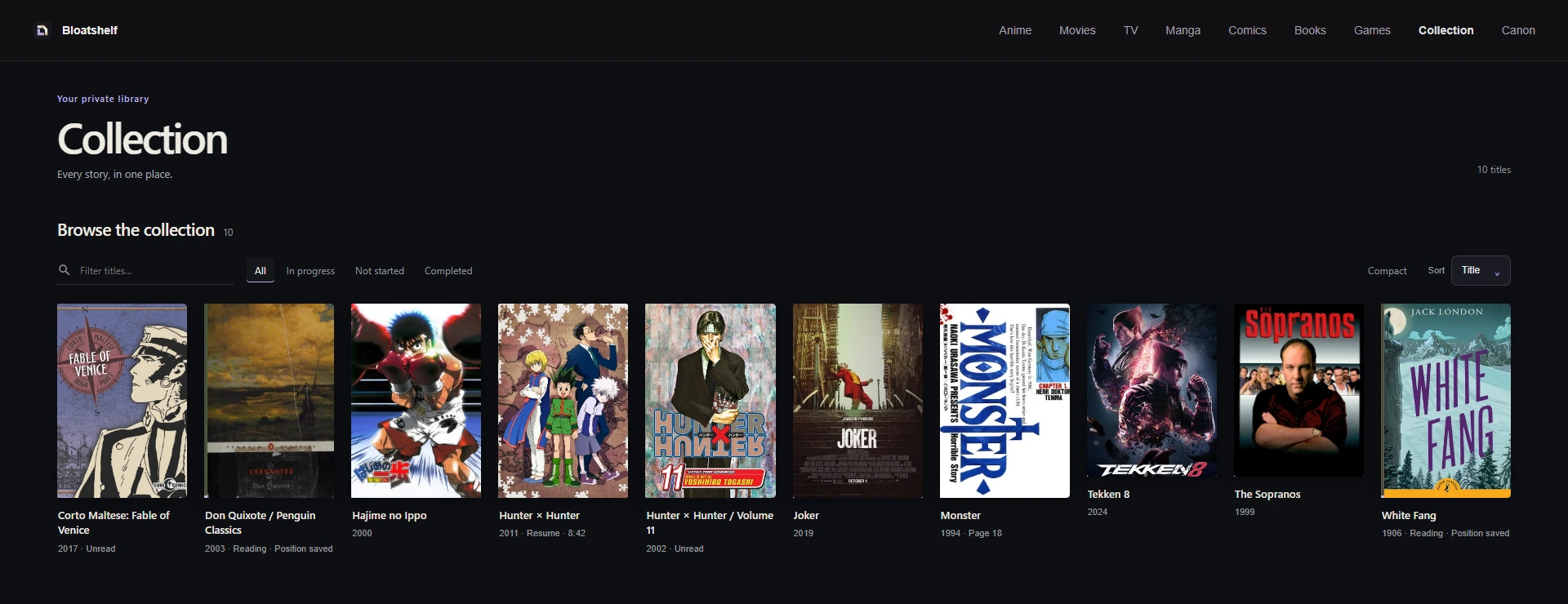The width and height of the screenshot is (1568, 604).
Task: Click the Joker title text
Action: (806, 516)
